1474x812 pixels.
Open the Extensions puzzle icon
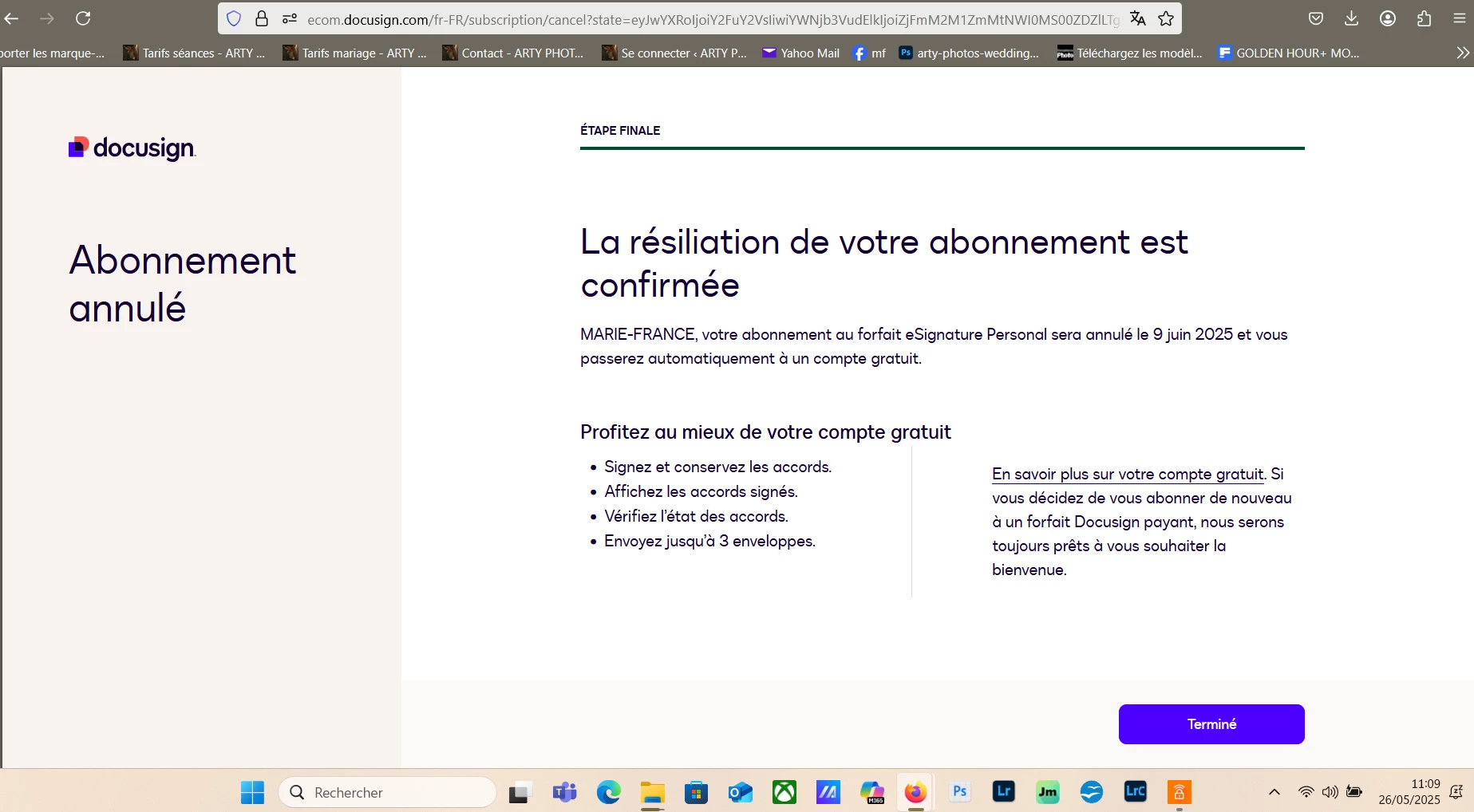tap(1424, 18)
